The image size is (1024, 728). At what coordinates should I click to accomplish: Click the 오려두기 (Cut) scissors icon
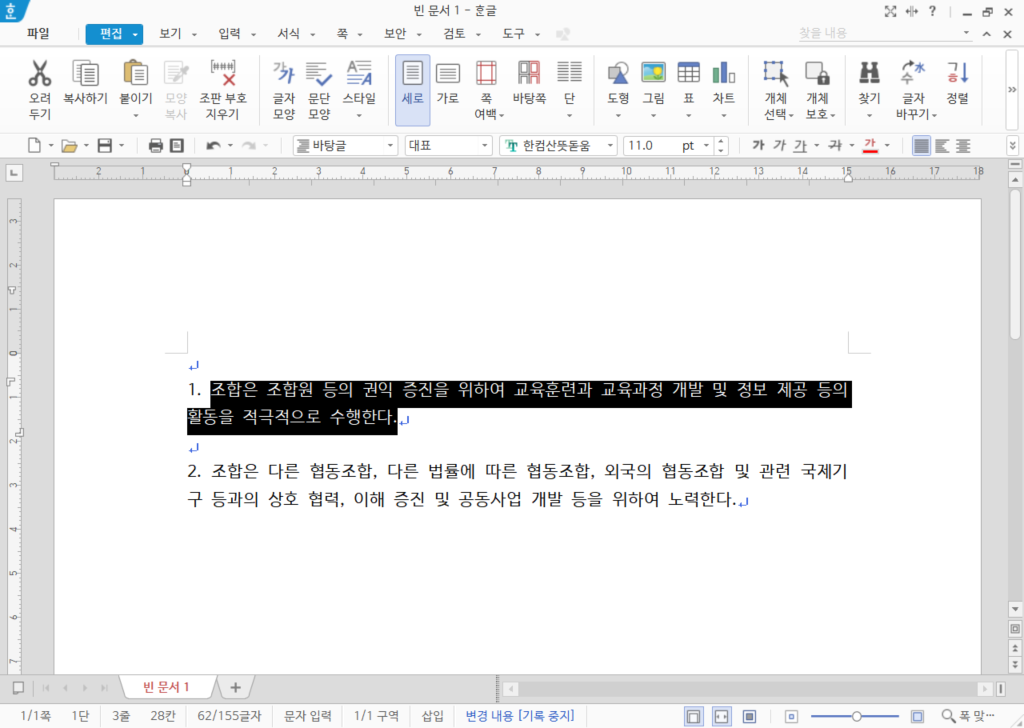[x=40, y=74]
